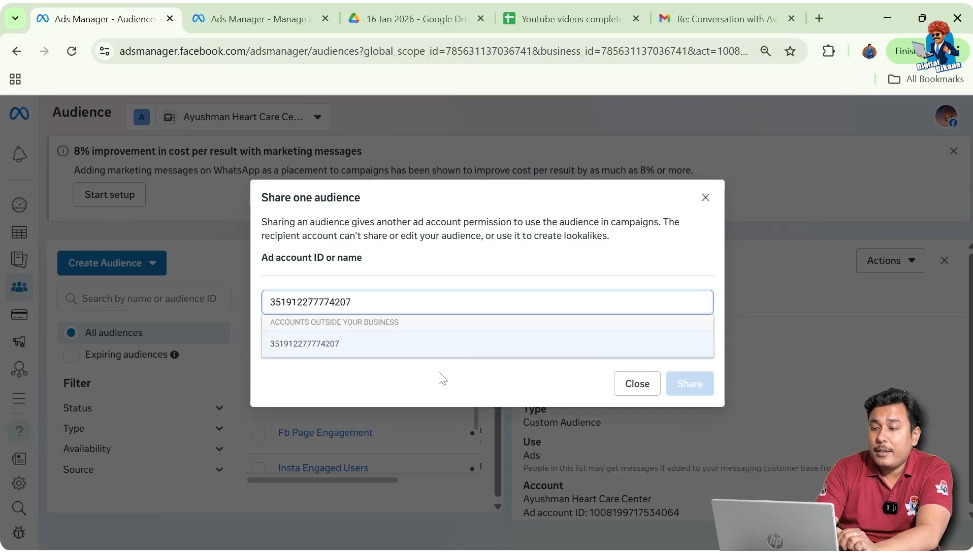Open Campaigns table icon in sidebar
Image resolution: width=973 pixels, height=553 pixels.
[19, 233]
